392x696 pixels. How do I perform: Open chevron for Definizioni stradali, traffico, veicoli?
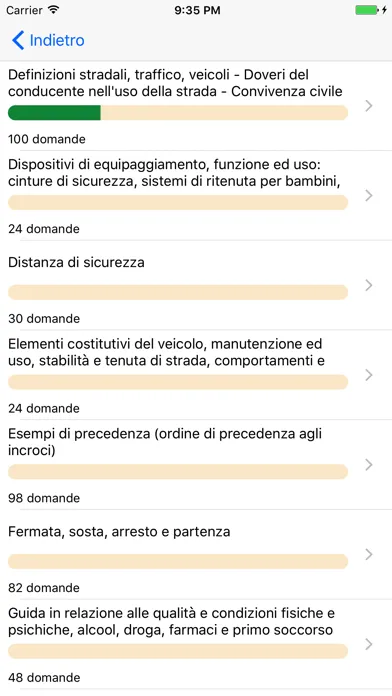(368, 106)
